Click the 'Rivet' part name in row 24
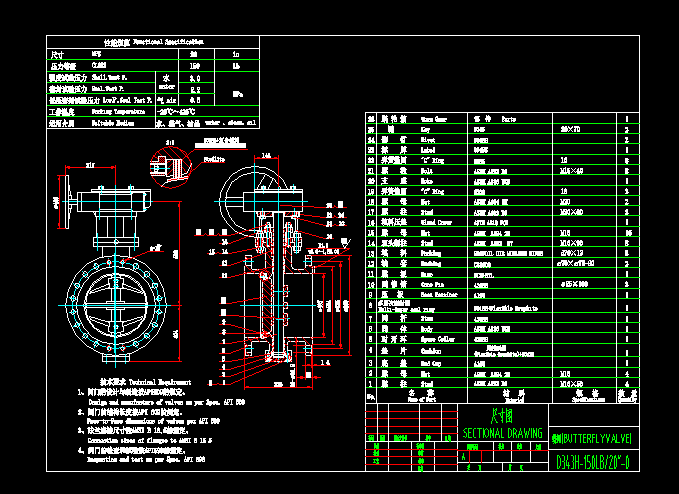Viewport: 679px width, 494px height. pyautogui.click(x=428, y=140)
